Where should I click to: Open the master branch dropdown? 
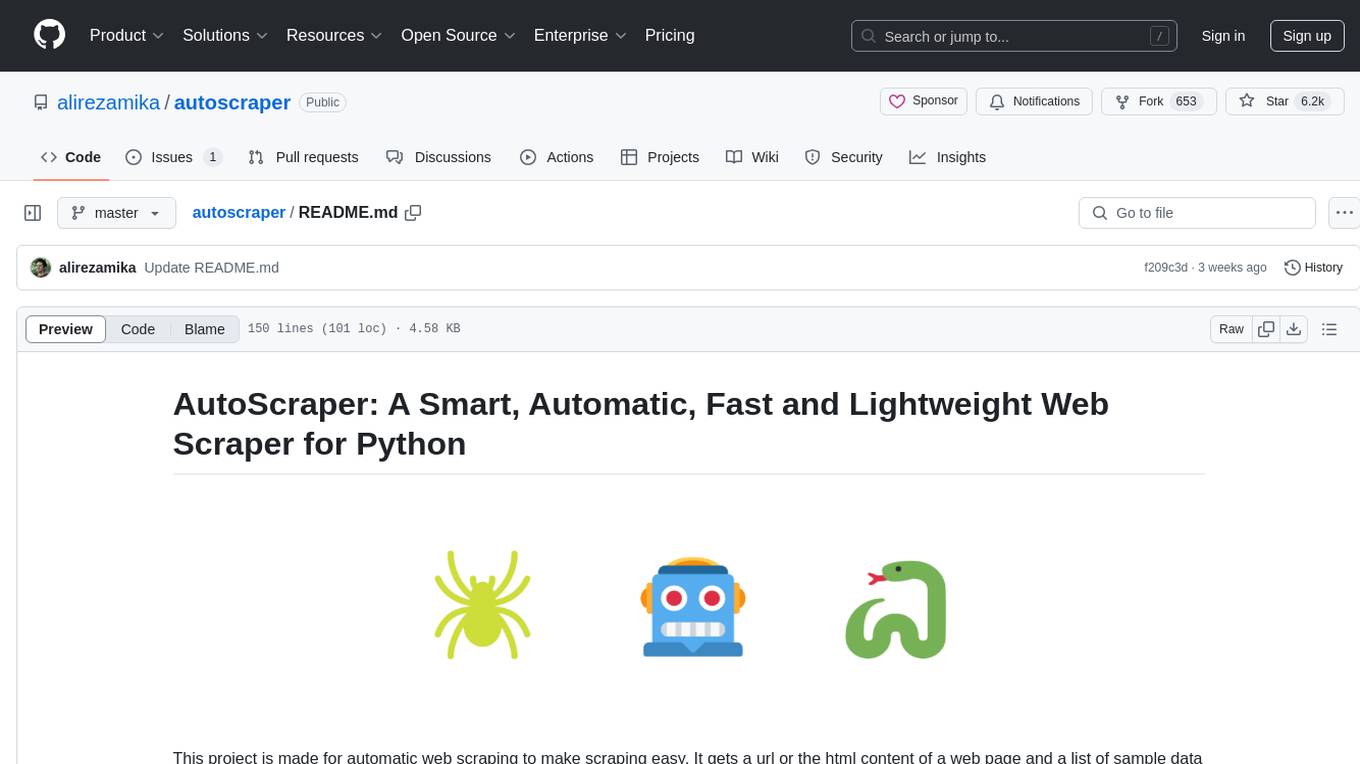click(x=116, y=213)
